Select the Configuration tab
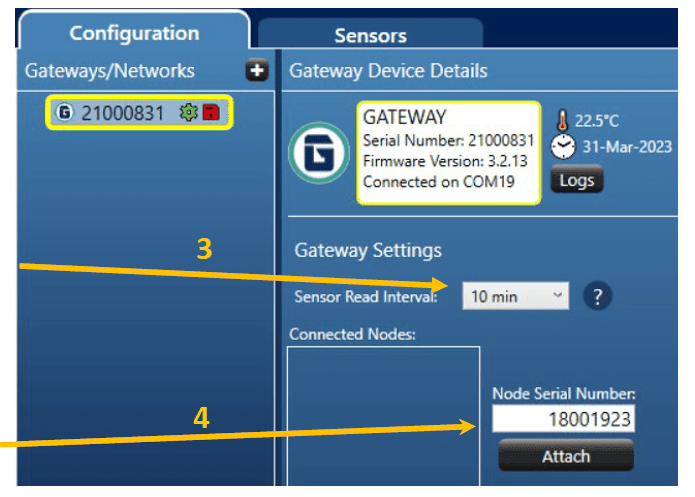This screenshot has height=497, width=695. [x=135, y=32]
